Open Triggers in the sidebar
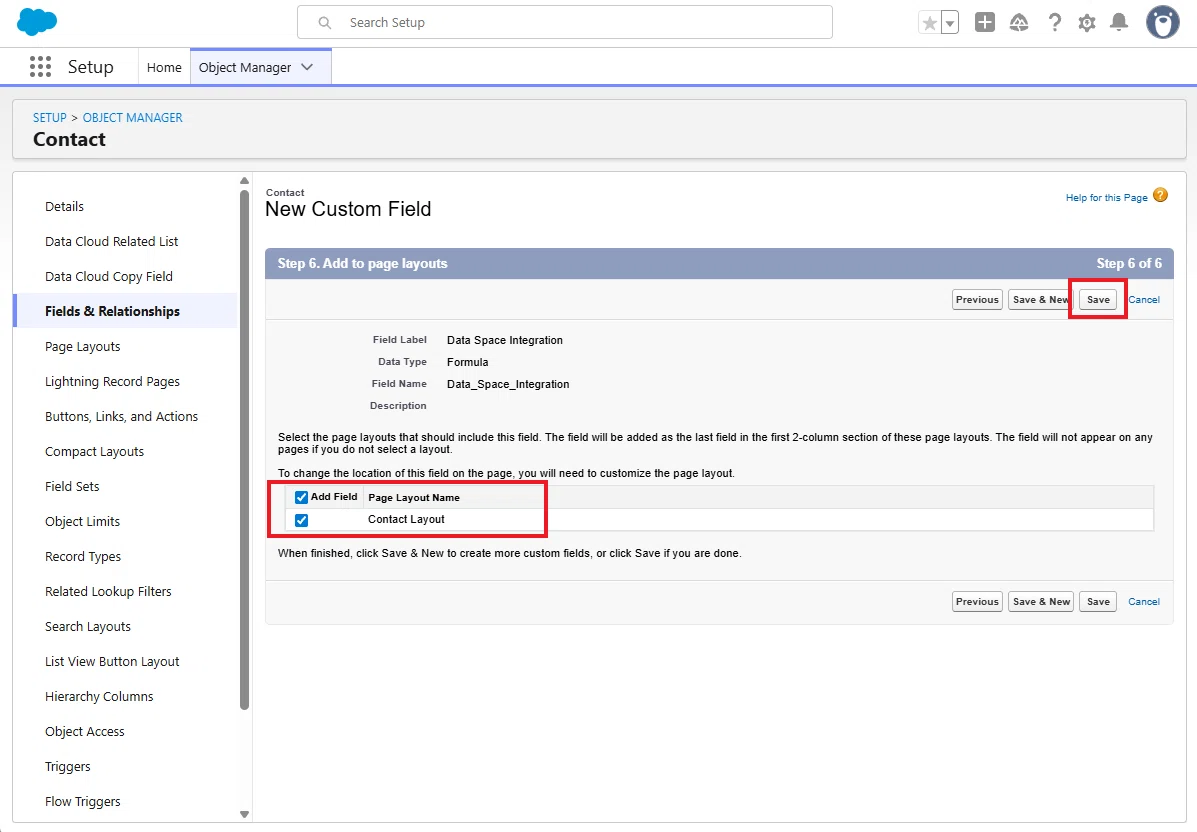1197x832 pixels. point(67,766)
